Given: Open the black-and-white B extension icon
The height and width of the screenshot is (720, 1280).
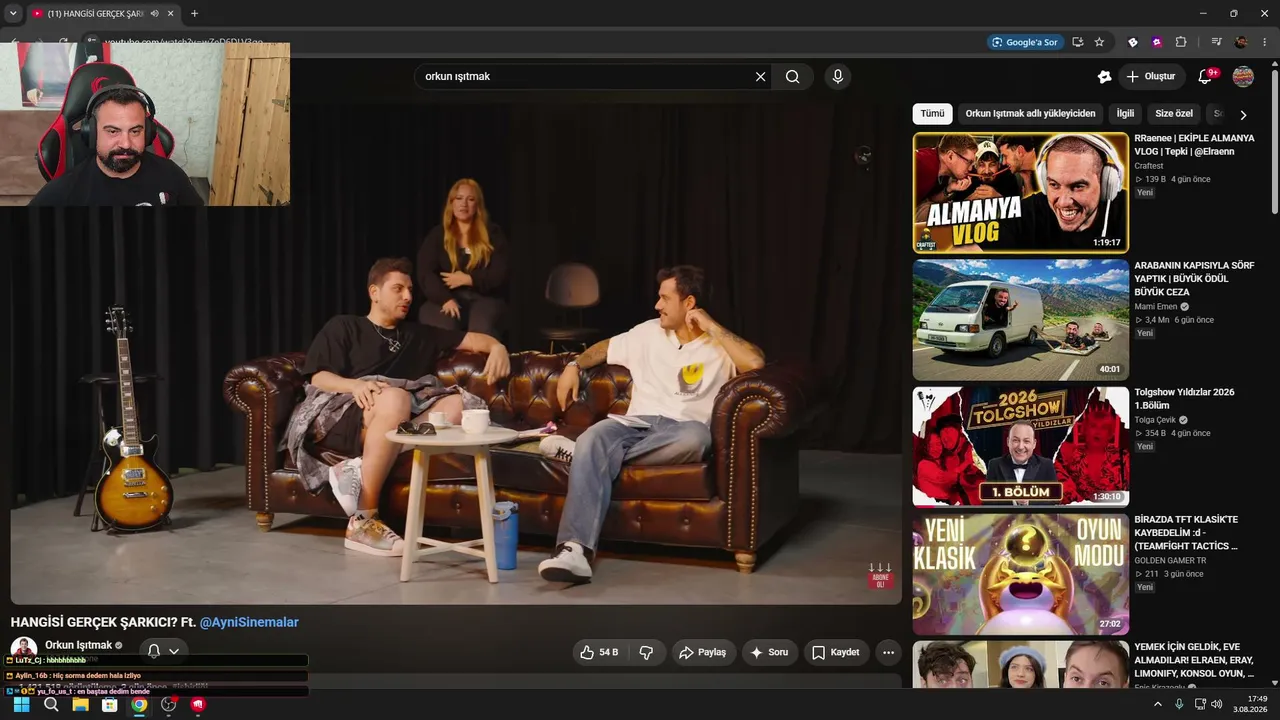Looking at the screenshot, I should pyautogui.click(x=1132, y=42).
